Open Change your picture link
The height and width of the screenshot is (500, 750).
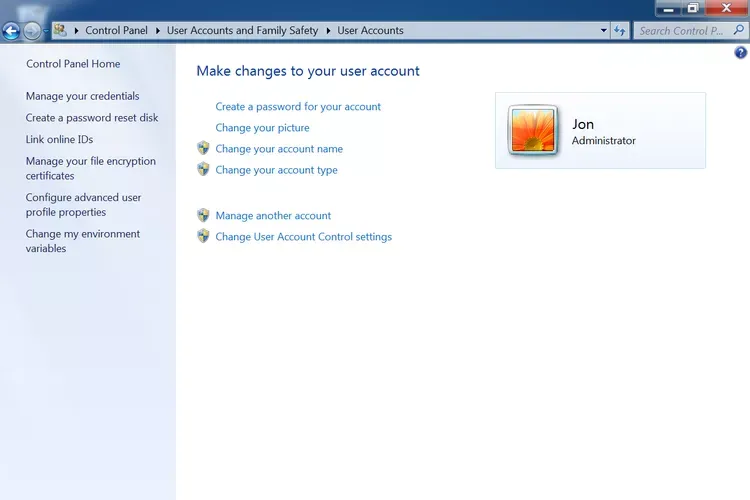pos(262,128)
